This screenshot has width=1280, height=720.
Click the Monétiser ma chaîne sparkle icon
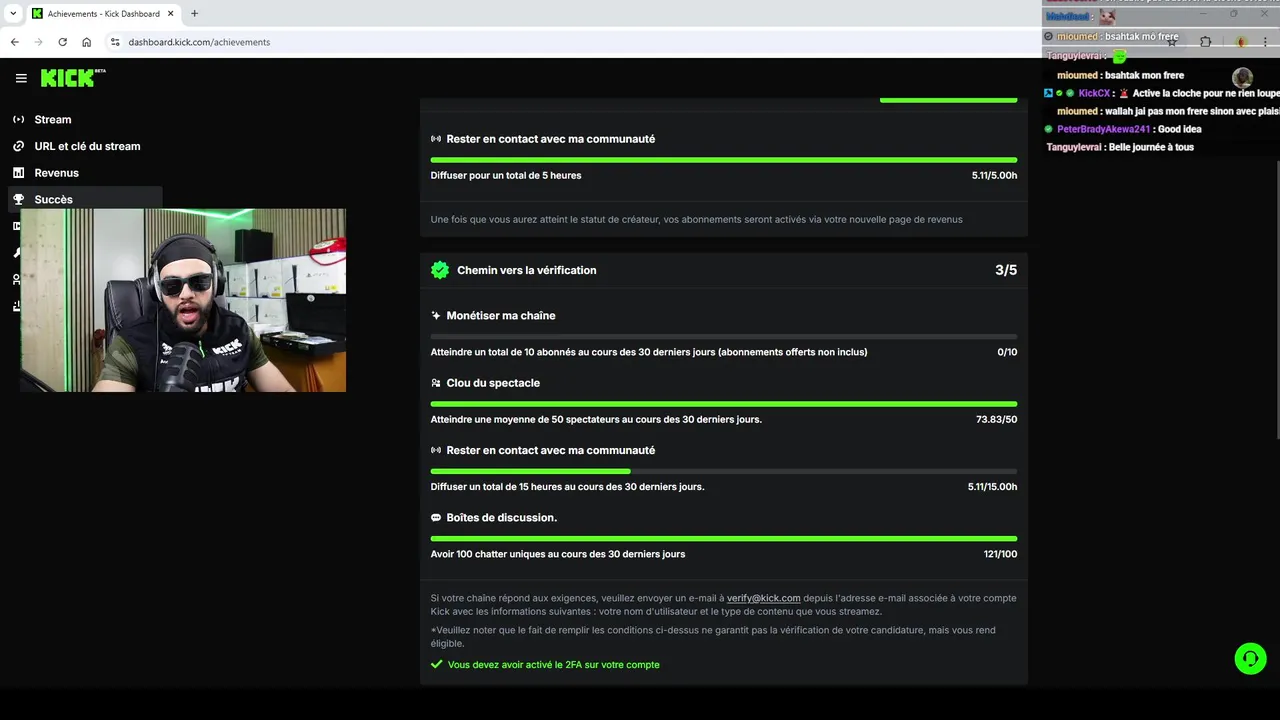pyautogui.click(x=436, y=315)
